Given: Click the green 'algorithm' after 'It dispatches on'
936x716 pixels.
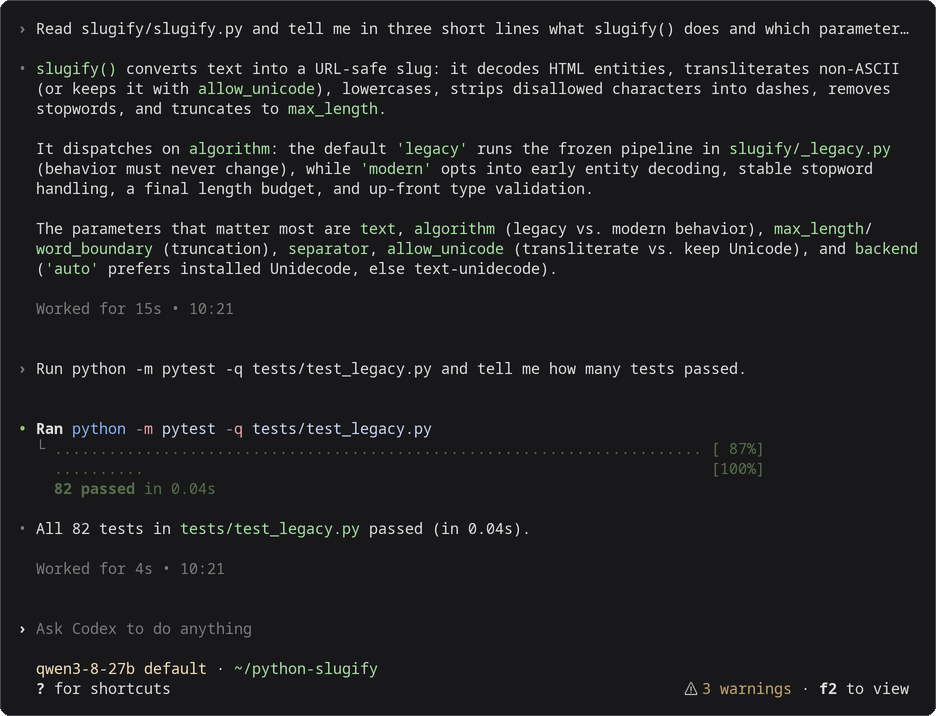Looking at the screenshot, I should [x=229, y=149].
